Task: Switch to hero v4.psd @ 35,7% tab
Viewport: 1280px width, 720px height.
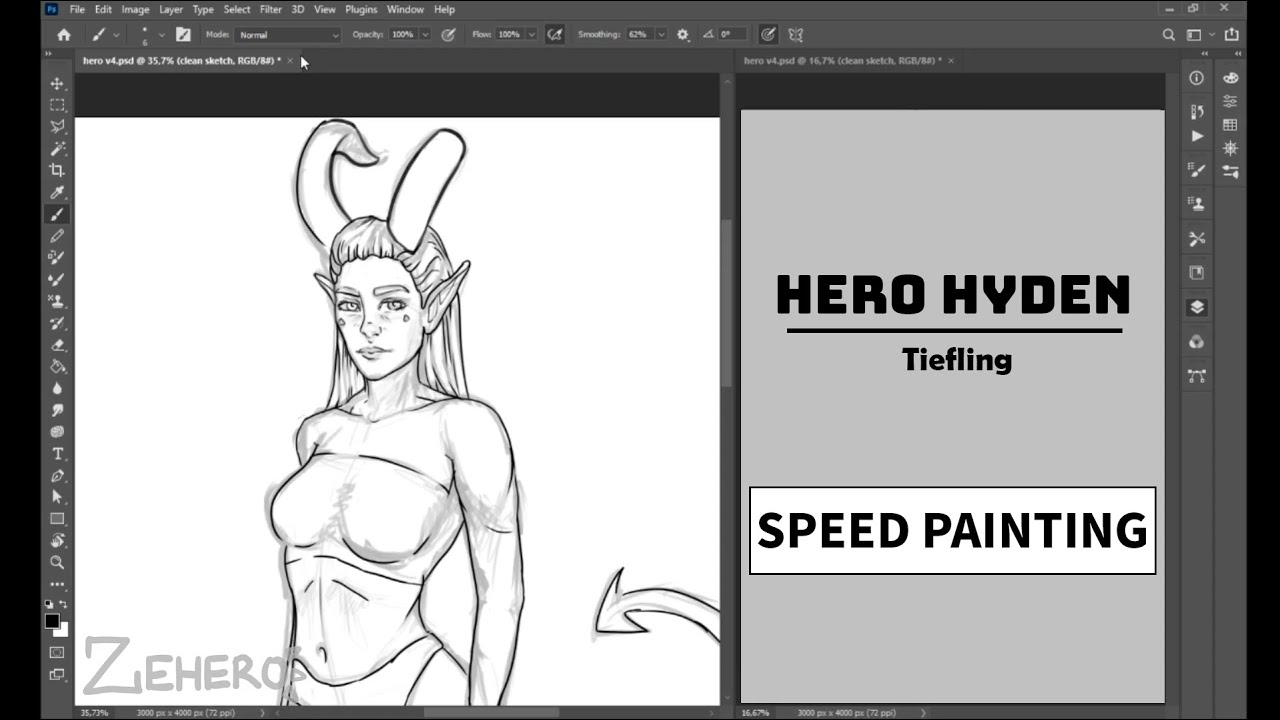Action: pyautogui.click(x=181, y=61)
